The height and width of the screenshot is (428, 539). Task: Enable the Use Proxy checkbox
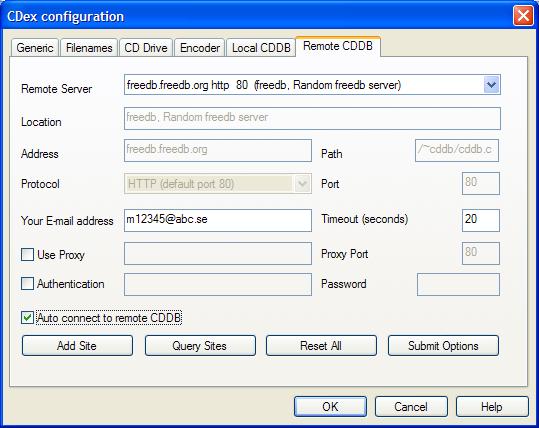tap(28, 255)
